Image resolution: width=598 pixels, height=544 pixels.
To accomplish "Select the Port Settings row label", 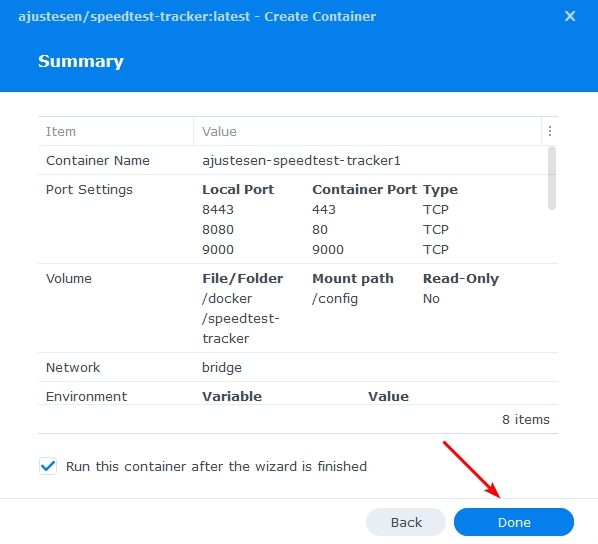I will pyautogui.click(x=89, y=190).
